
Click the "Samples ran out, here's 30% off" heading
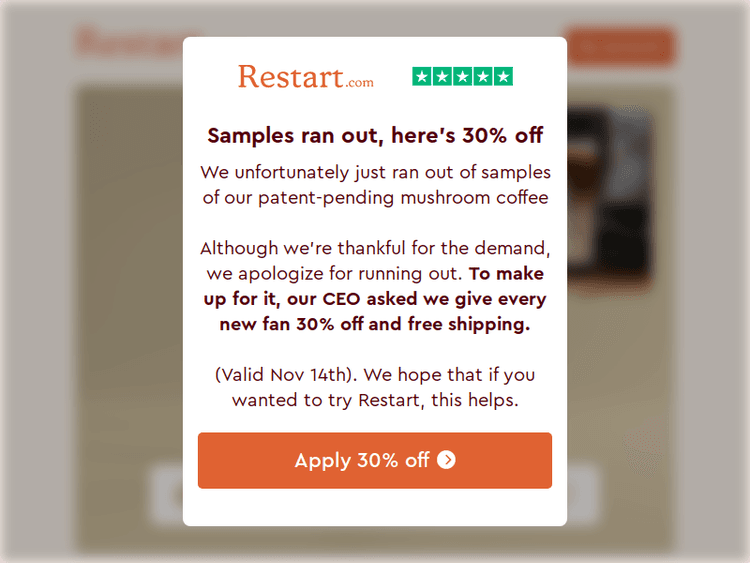click(375, 135)
